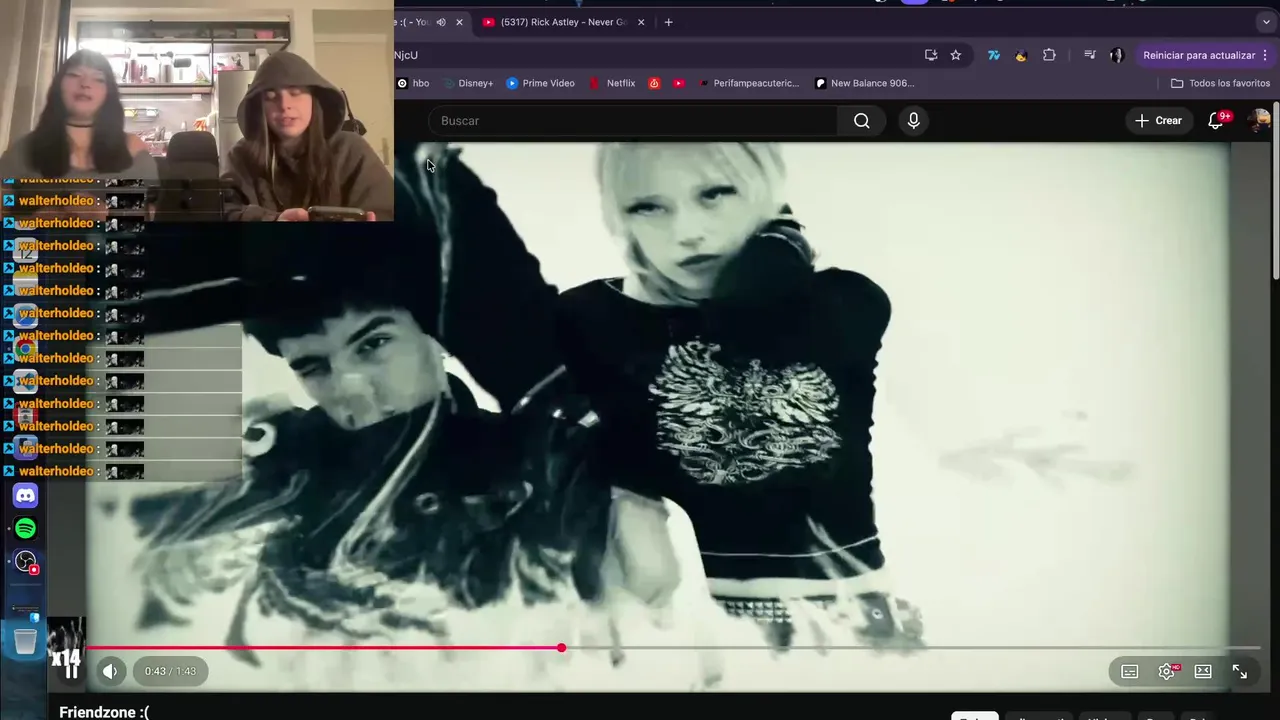Open the red circular bookmark icon
Image resolution: width=1280 pixels, height=720 pixels.
point(654,83)
